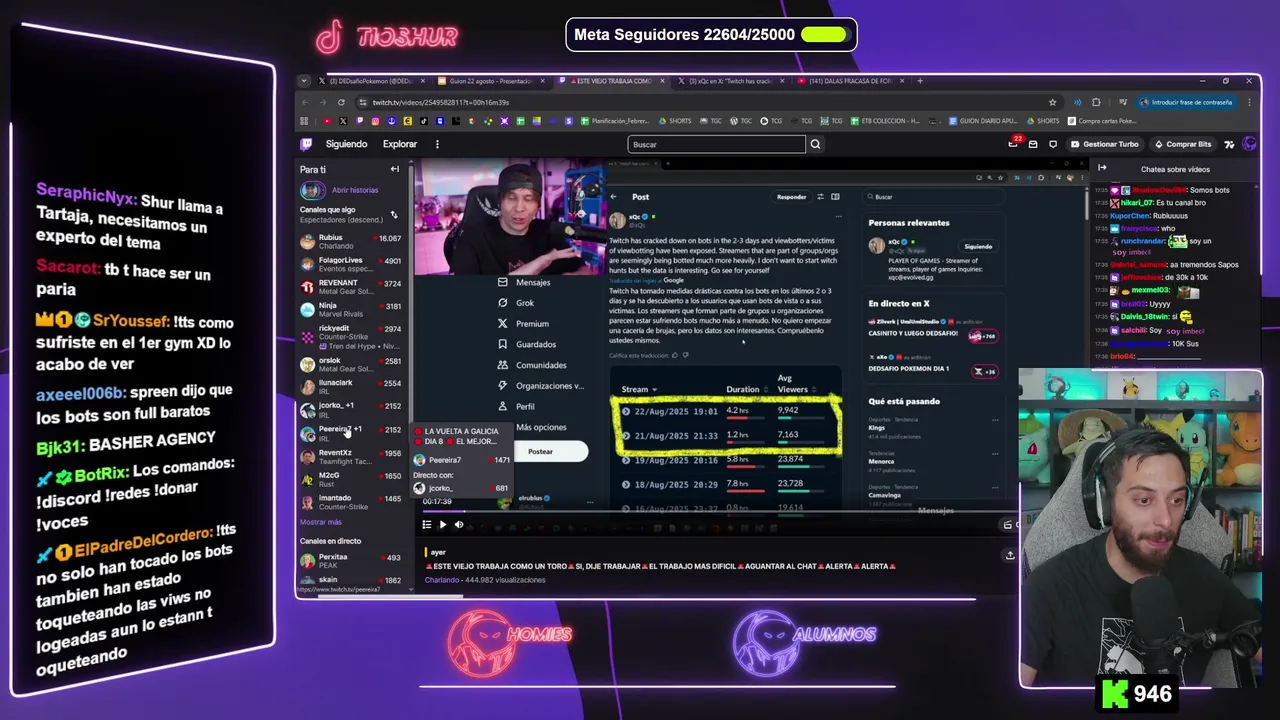Click hikari_07 username in chat

pos(1136,203)
